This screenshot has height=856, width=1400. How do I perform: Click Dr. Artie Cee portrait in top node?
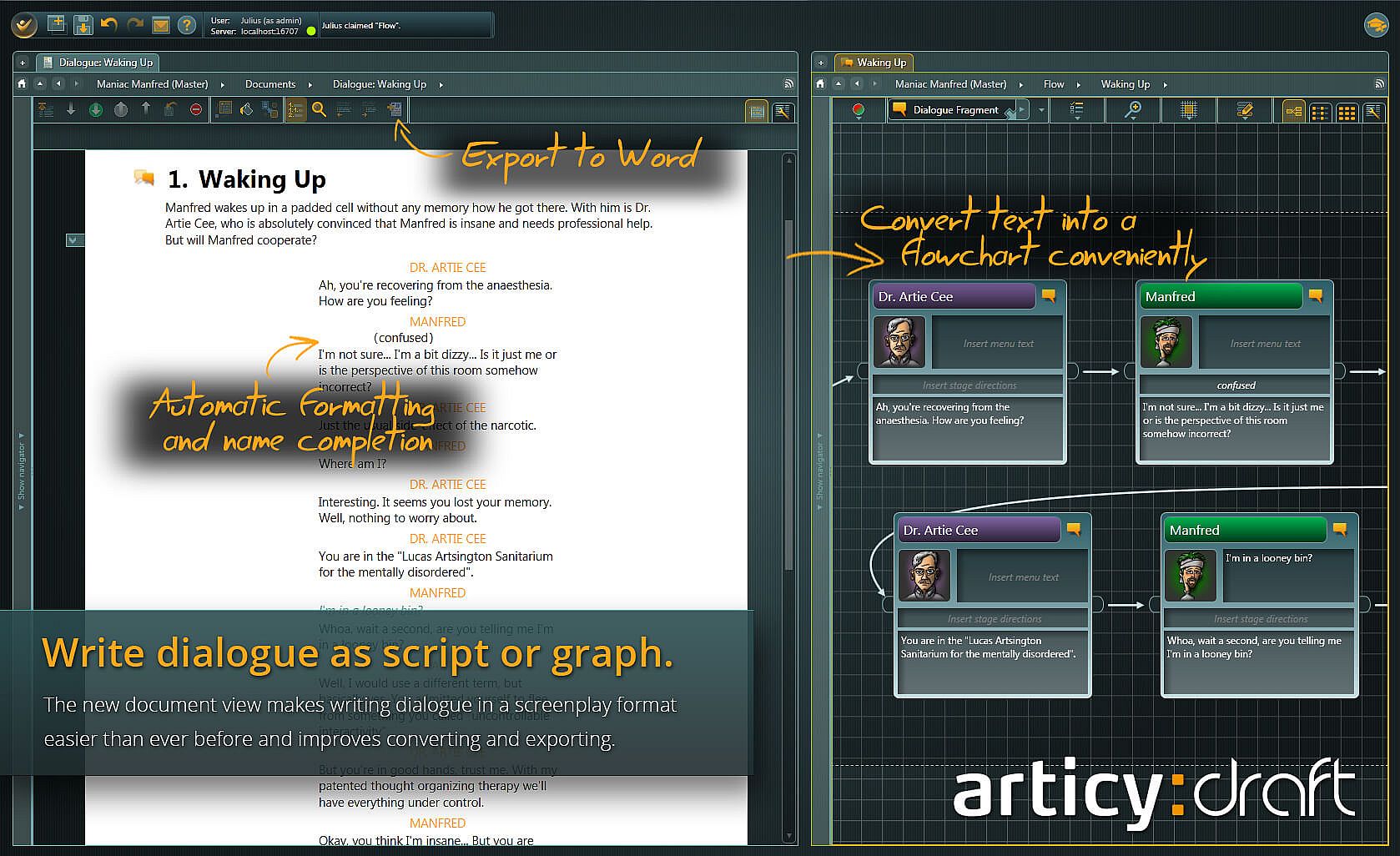point(899,342)
